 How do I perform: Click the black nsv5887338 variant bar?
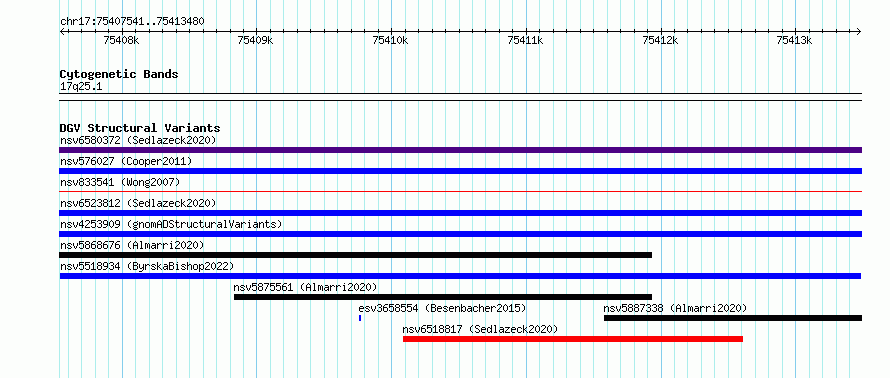click(733, 318)
